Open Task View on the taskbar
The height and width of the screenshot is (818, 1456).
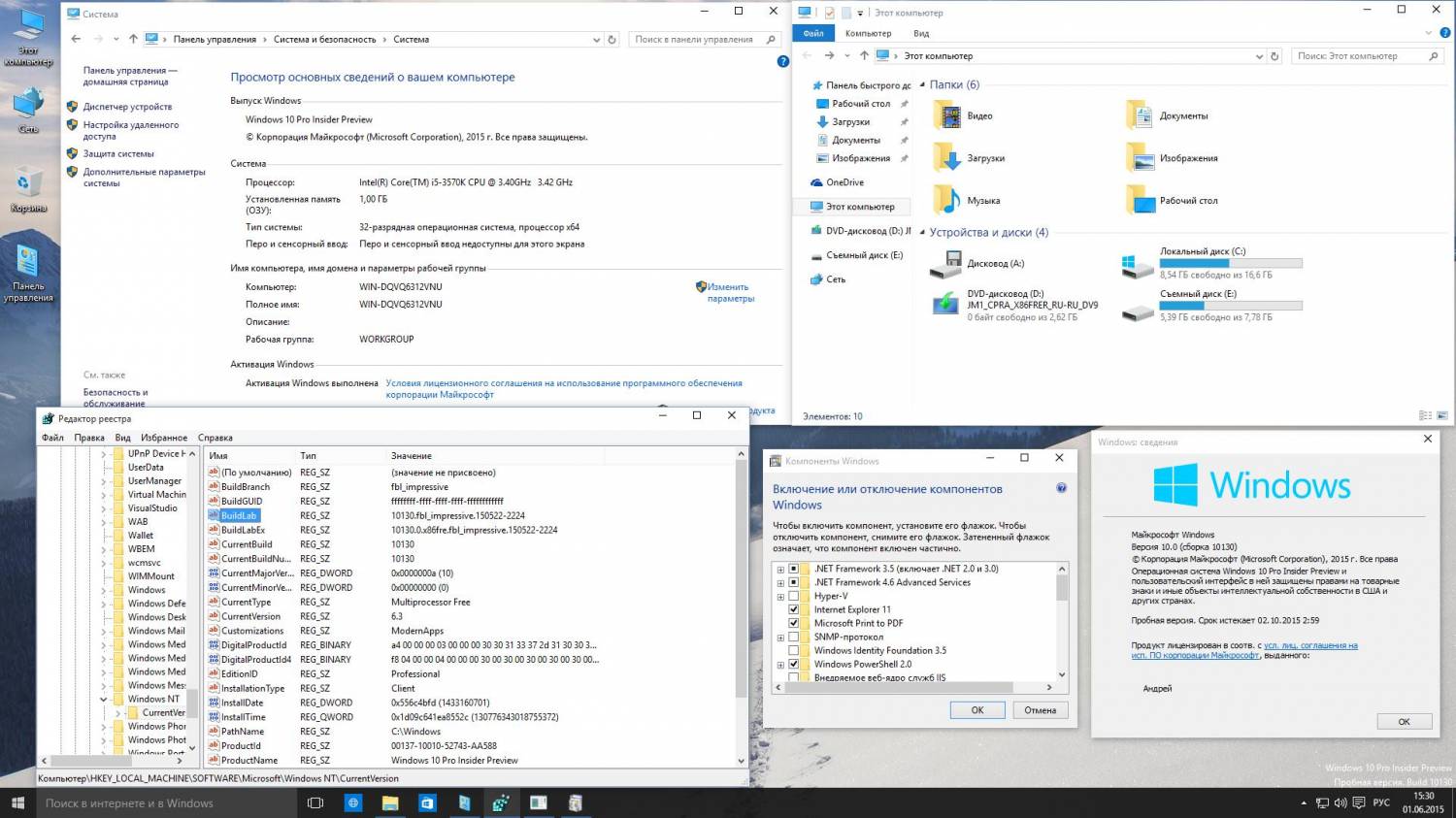pos(314,802)
